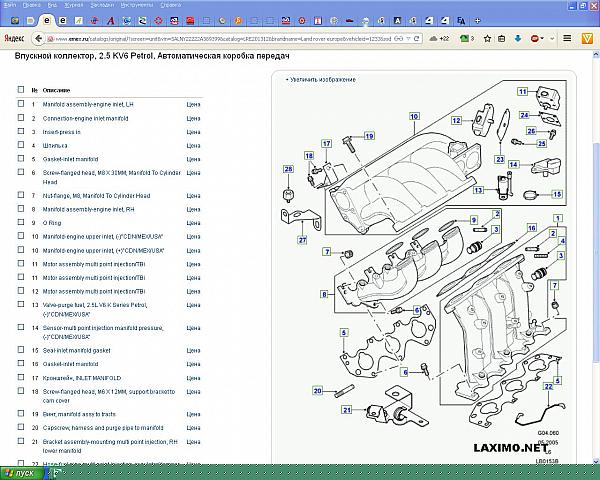Switch to the EA favicon tab

(461, 21)
